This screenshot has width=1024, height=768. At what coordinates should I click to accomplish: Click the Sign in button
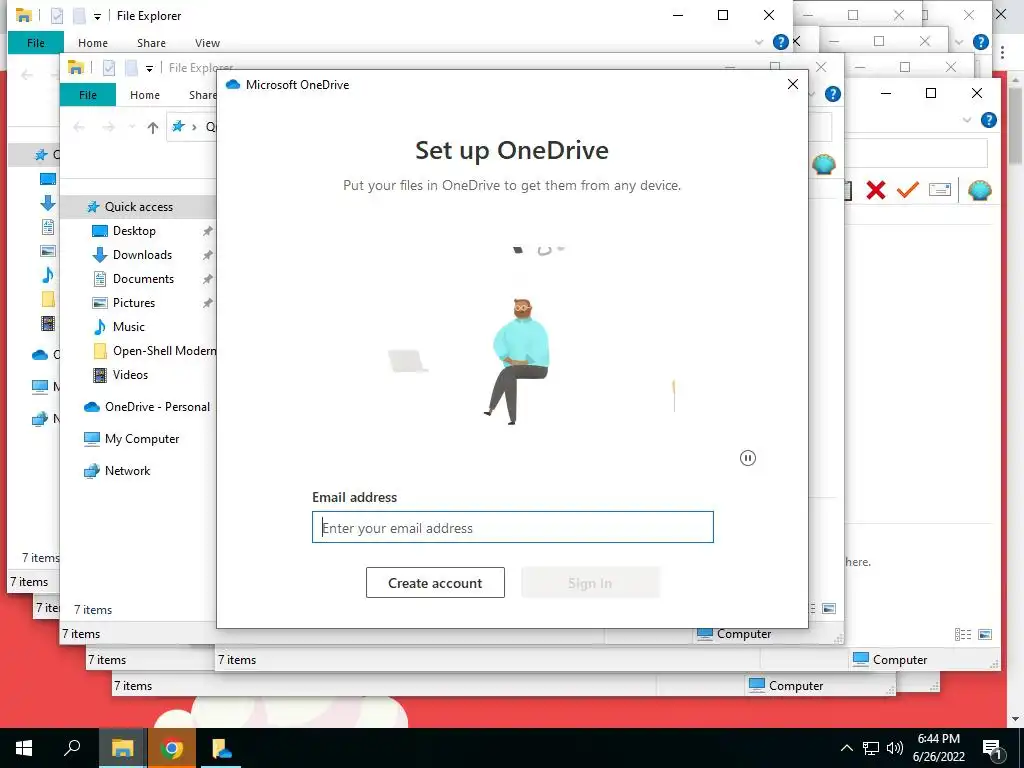pyautogui.click(x=590, y=583)
